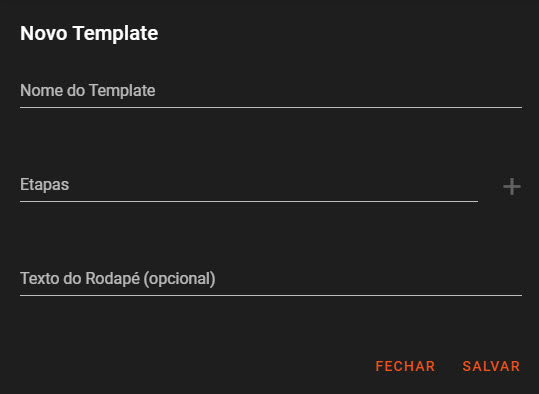
Task: Click the orange FECHAR text button
Action: pos(405,366)
